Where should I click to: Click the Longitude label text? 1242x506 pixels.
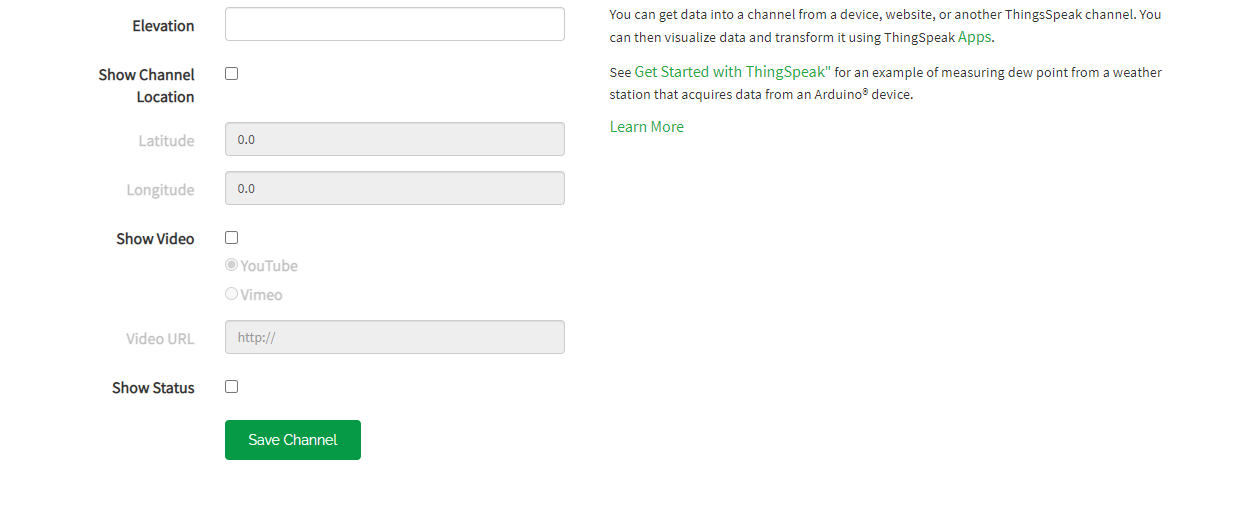[x=160, y=190]
